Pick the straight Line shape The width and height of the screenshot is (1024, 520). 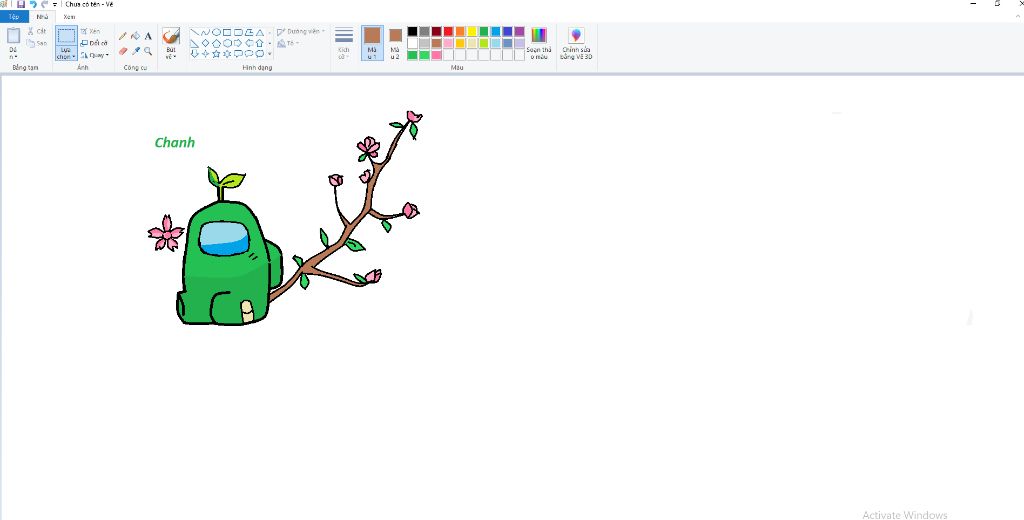coord(195,32)
